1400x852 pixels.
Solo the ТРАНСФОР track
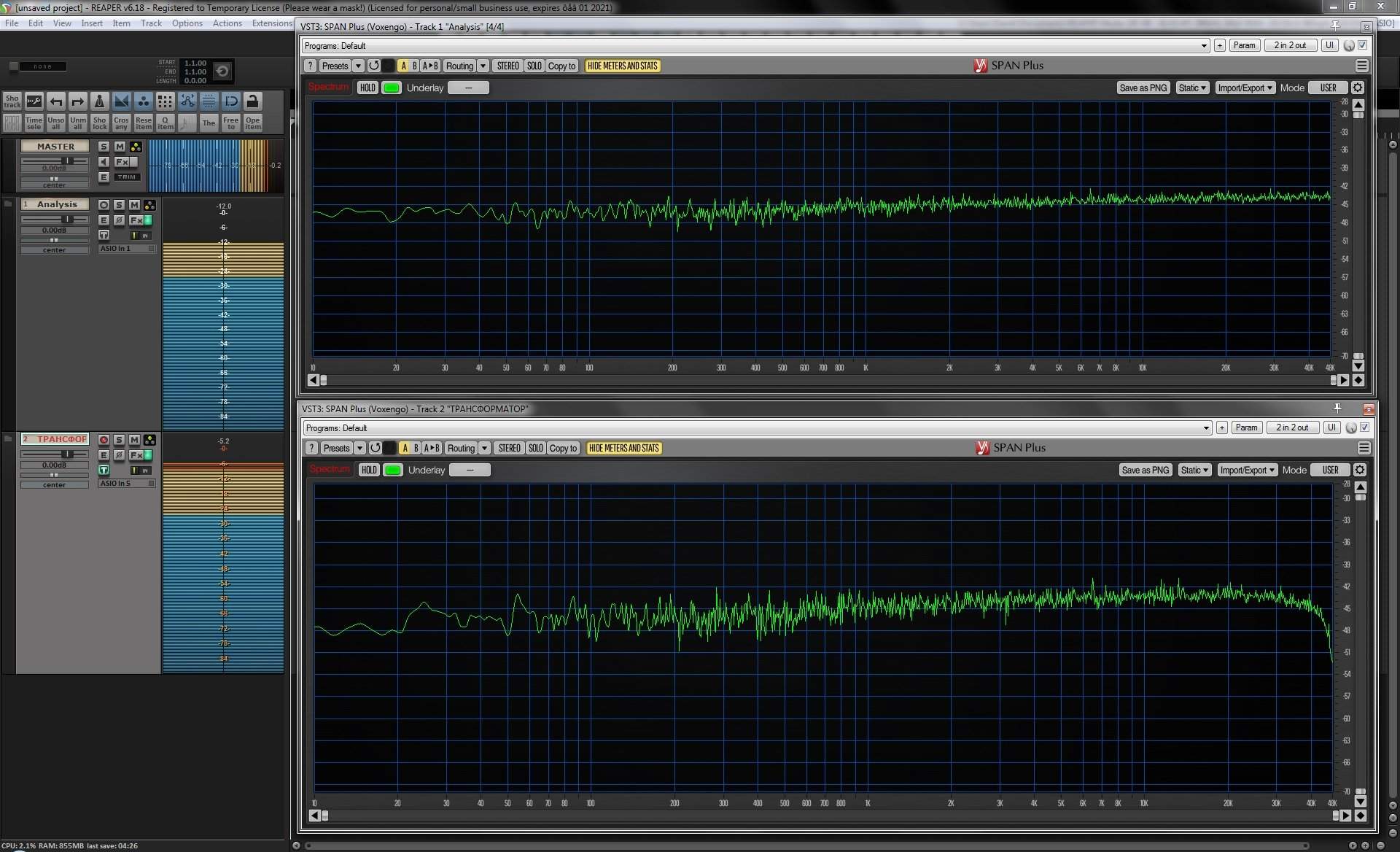[x=119, y=440]
